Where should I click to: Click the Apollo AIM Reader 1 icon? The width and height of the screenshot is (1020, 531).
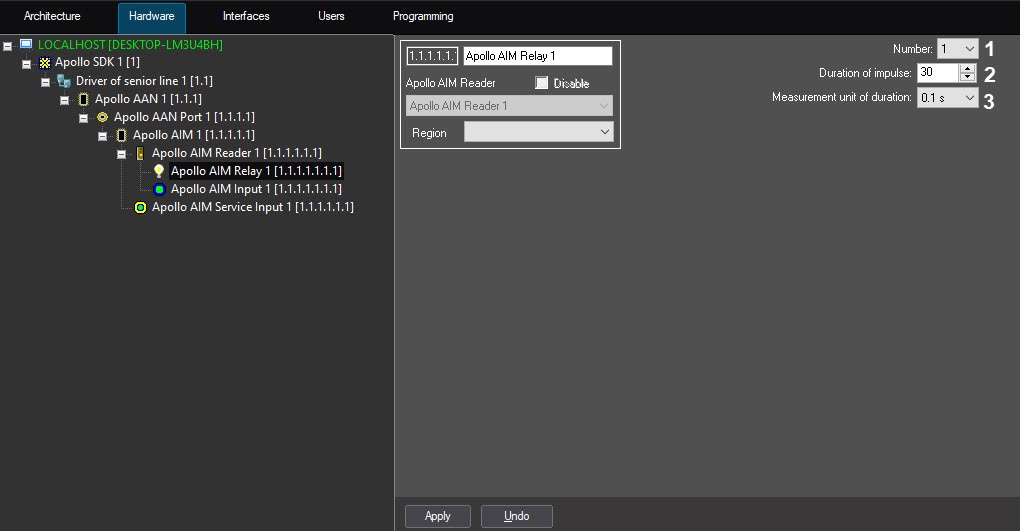(x=140, y=154)
